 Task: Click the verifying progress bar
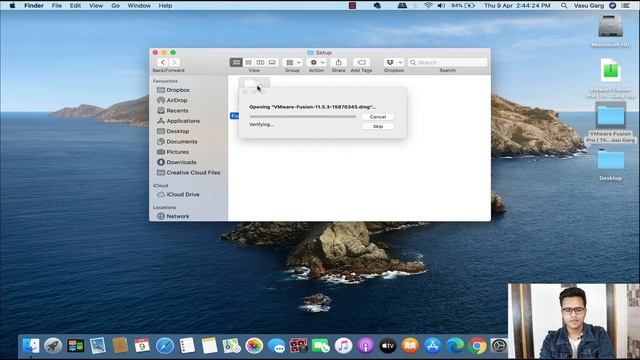(x=303, y=116)
